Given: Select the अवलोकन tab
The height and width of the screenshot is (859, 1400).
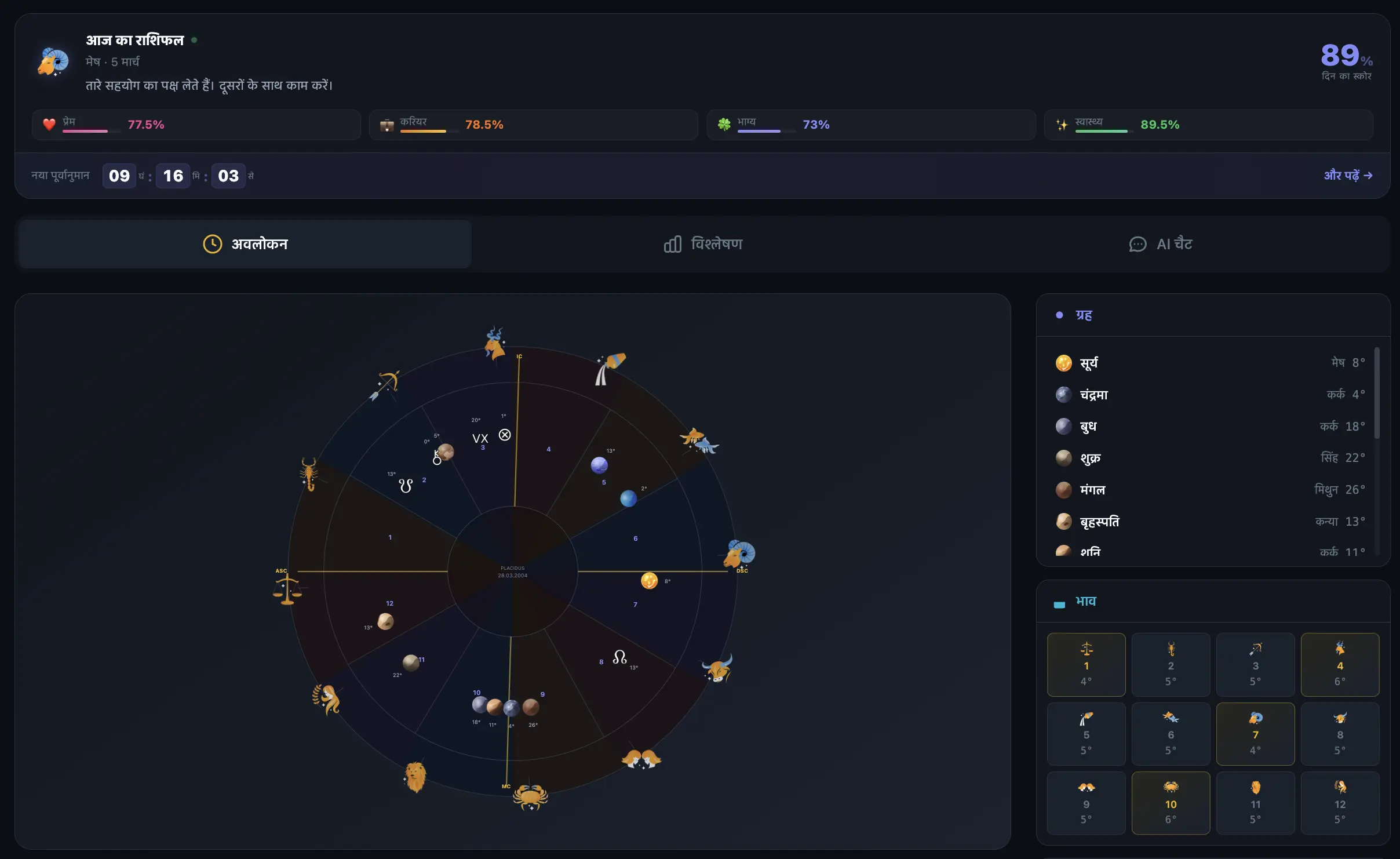Looking at the screenshot, I should coord(245,244).
